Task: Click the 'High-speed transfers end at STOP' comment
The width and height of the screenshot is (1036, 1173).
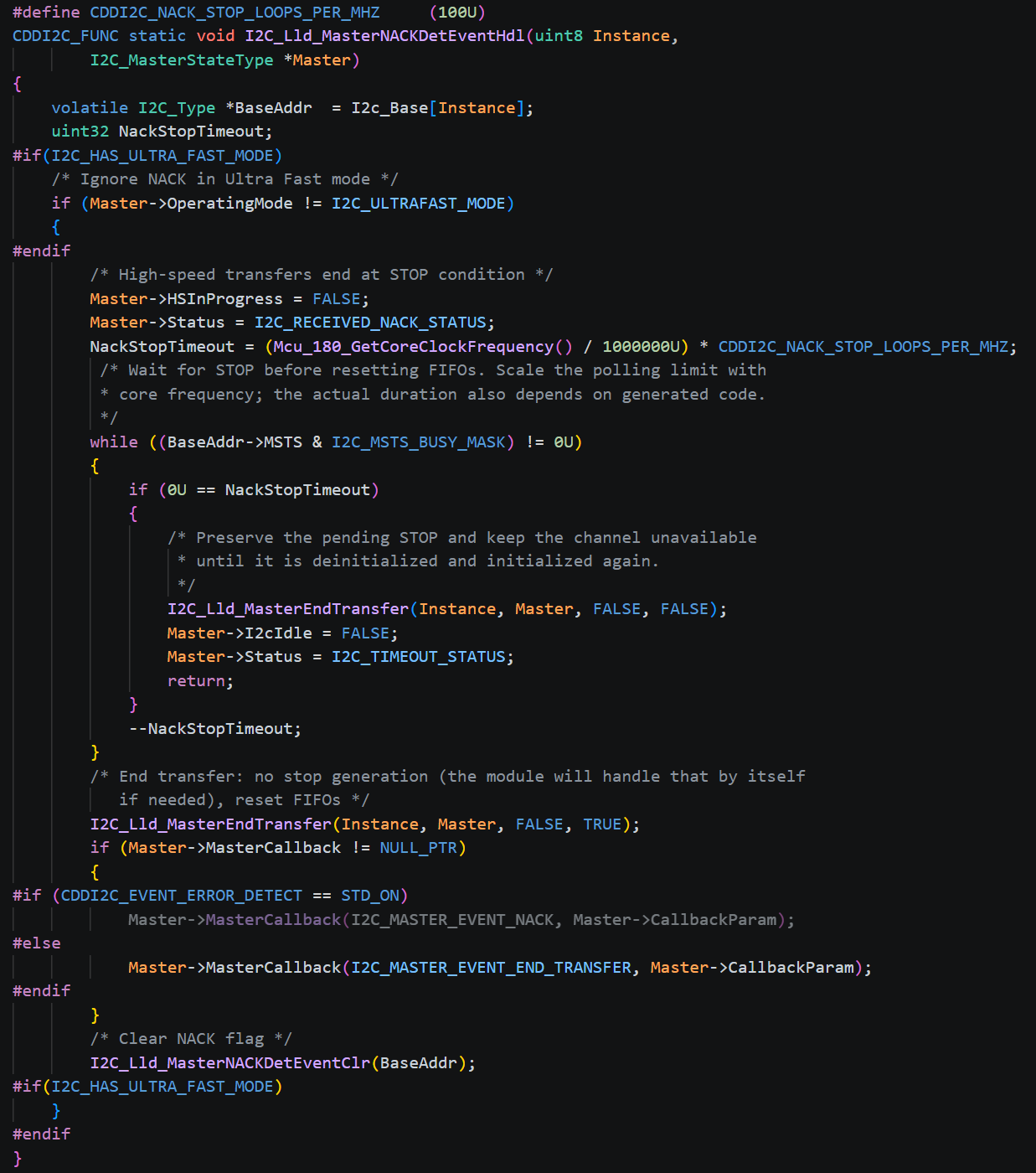Action: 322,275
